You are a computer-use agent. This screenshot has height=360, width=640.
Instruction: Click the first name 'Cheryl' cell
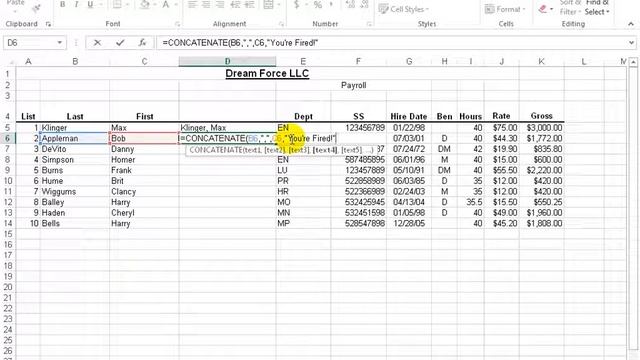pyautogui.click(x=144, y=213)
